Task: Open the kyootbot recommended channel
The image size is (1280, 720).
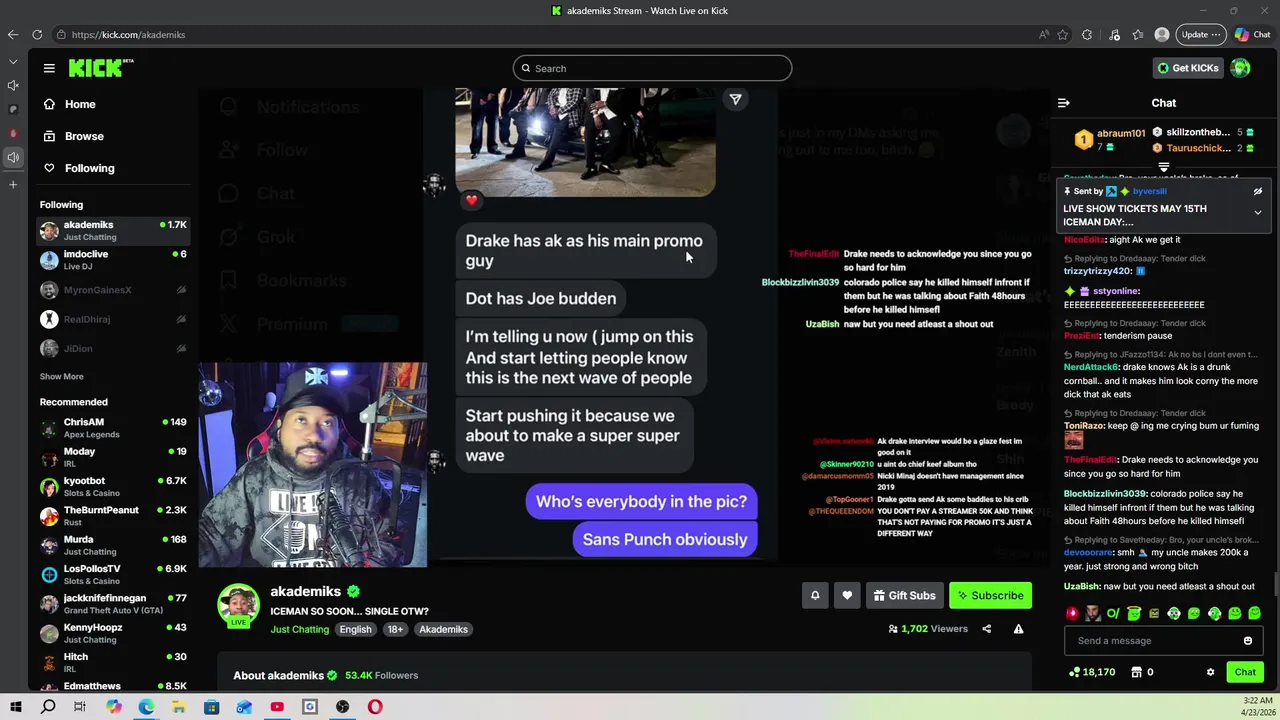Action: 113,486
